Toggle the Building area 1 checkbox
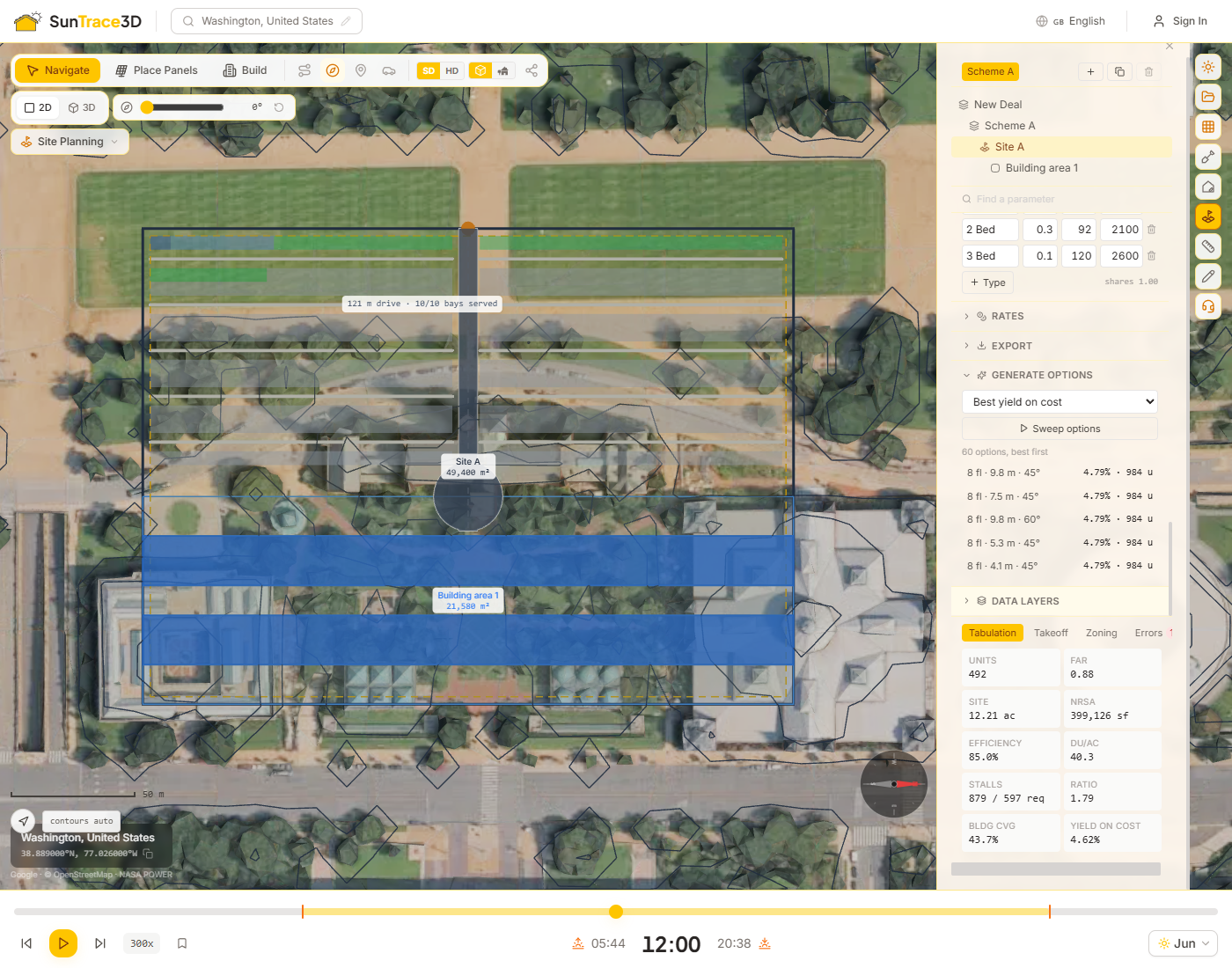Image resolution: width=1232 pixels, height=968 pixels. pos(995,168)
